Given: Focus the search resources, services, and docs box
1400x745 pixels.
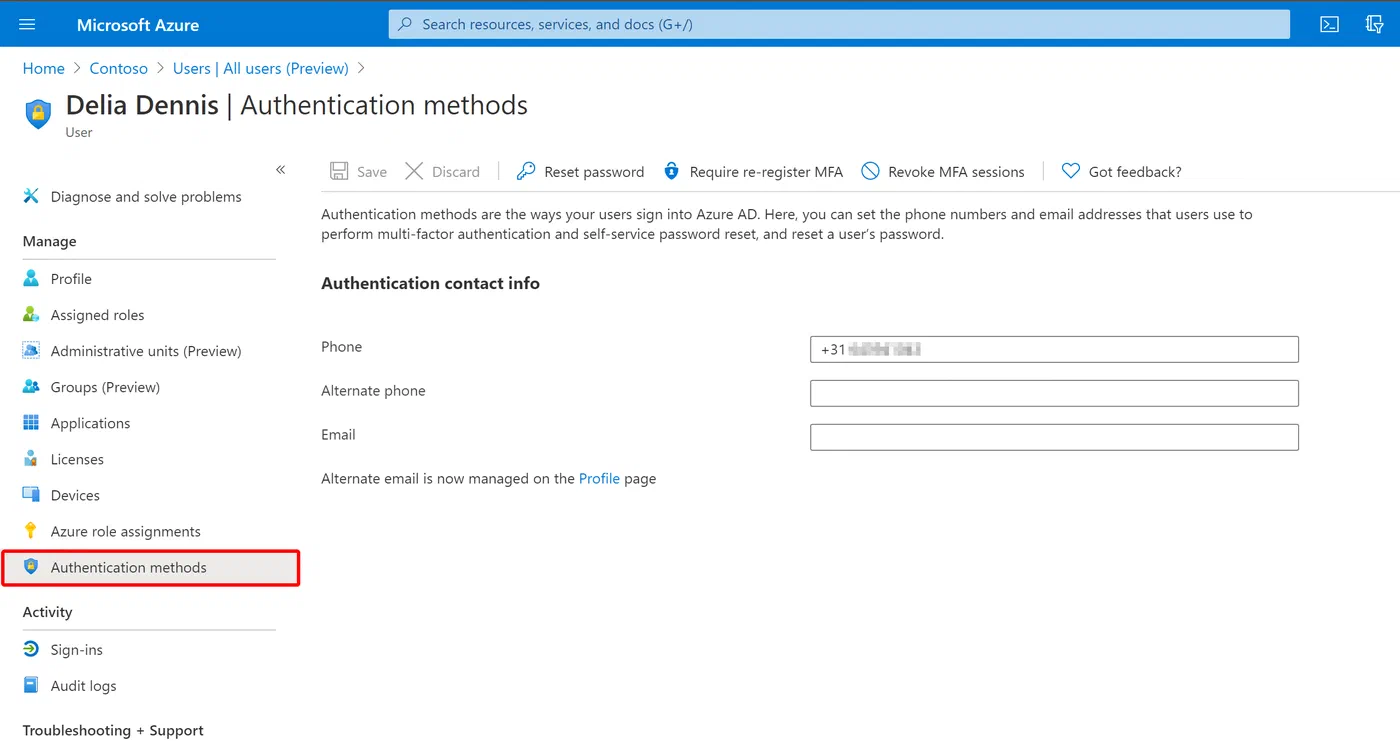Looking at the screenshot, I should (839, 24).
